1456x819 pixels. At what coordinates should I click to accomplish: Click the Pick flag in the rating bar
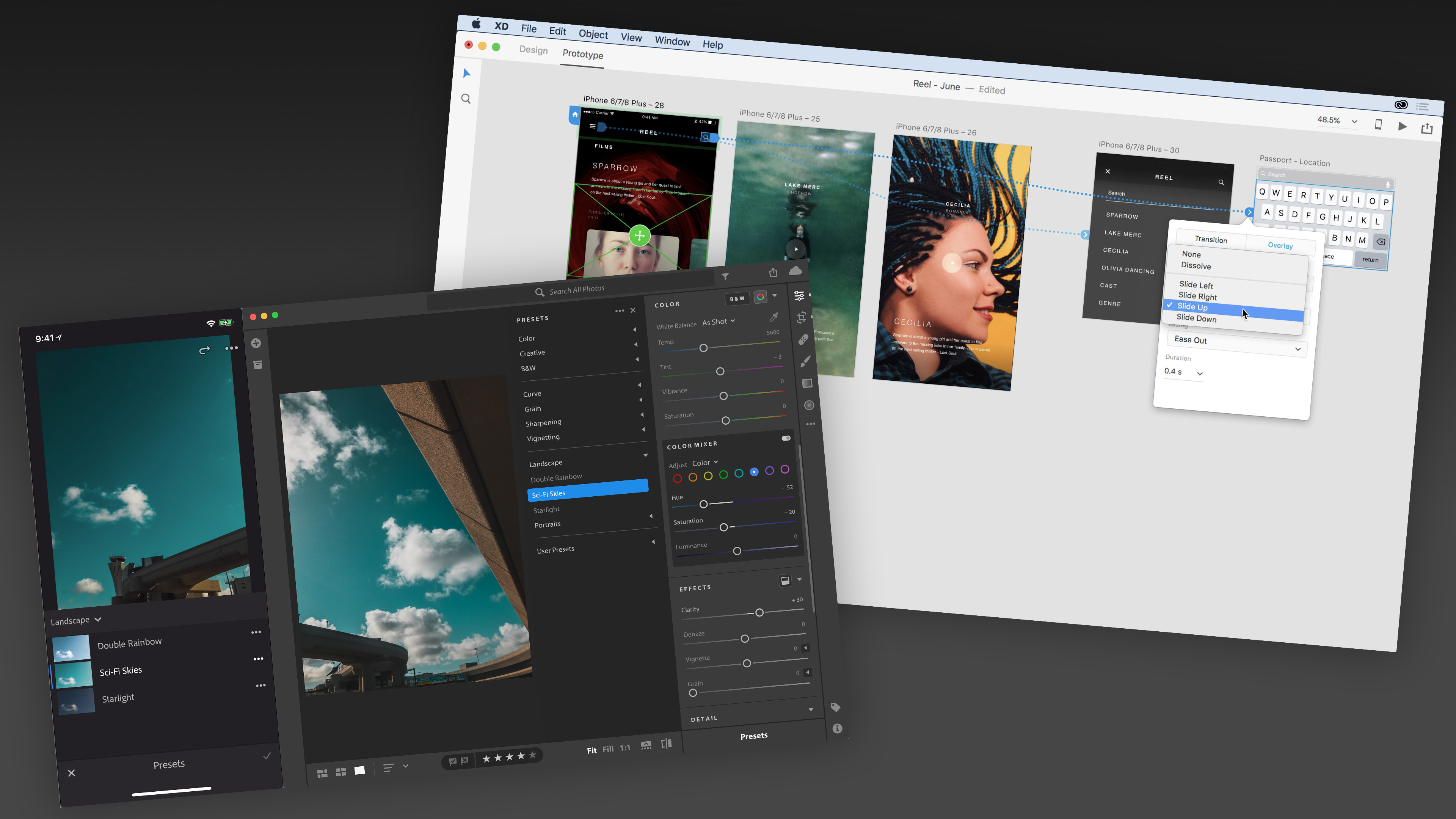pyautogui.click(x=453, y=762)
